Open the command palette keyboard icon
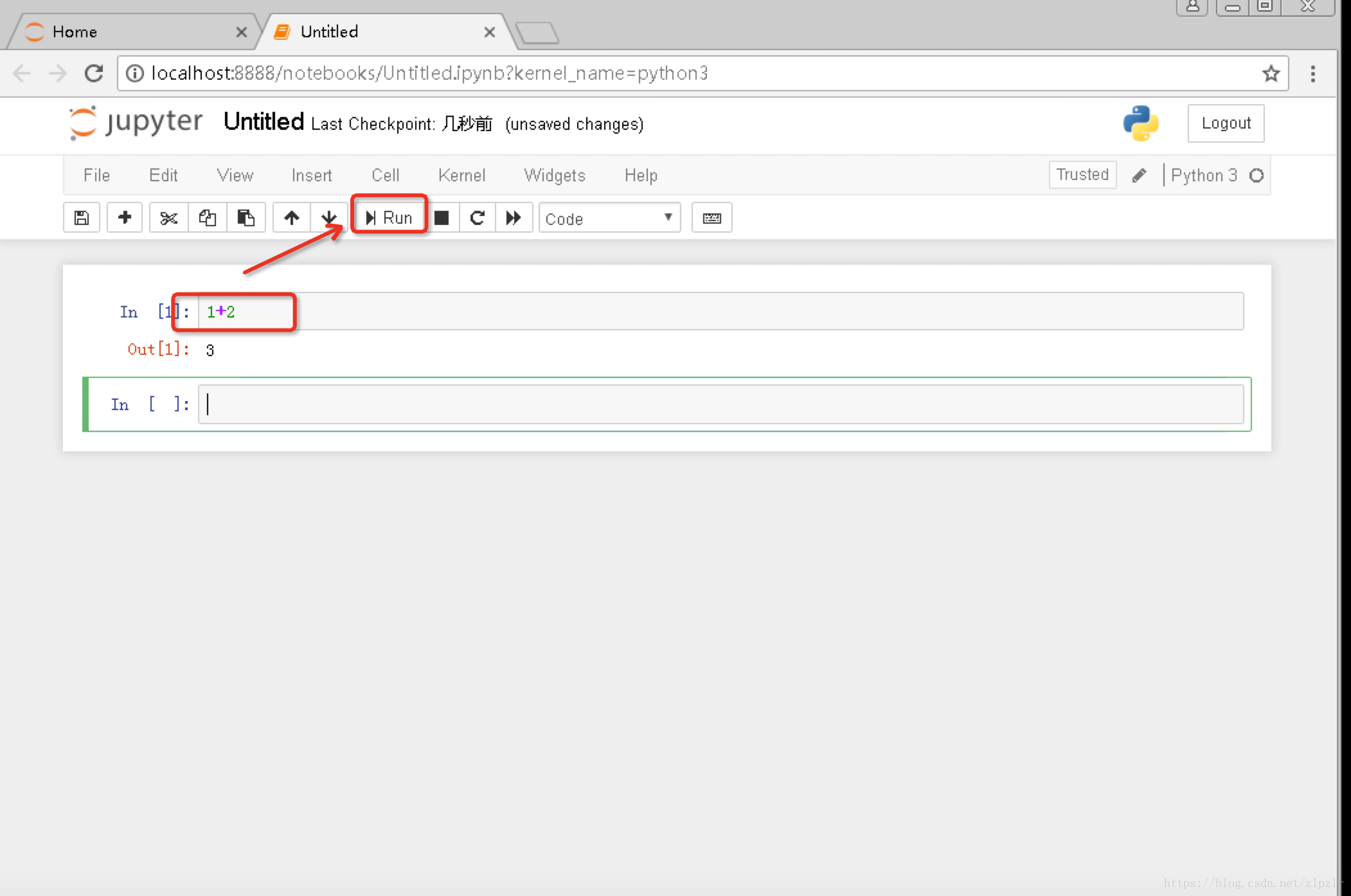The height and width of the screenshot is (896, 1351). [711, 218]
